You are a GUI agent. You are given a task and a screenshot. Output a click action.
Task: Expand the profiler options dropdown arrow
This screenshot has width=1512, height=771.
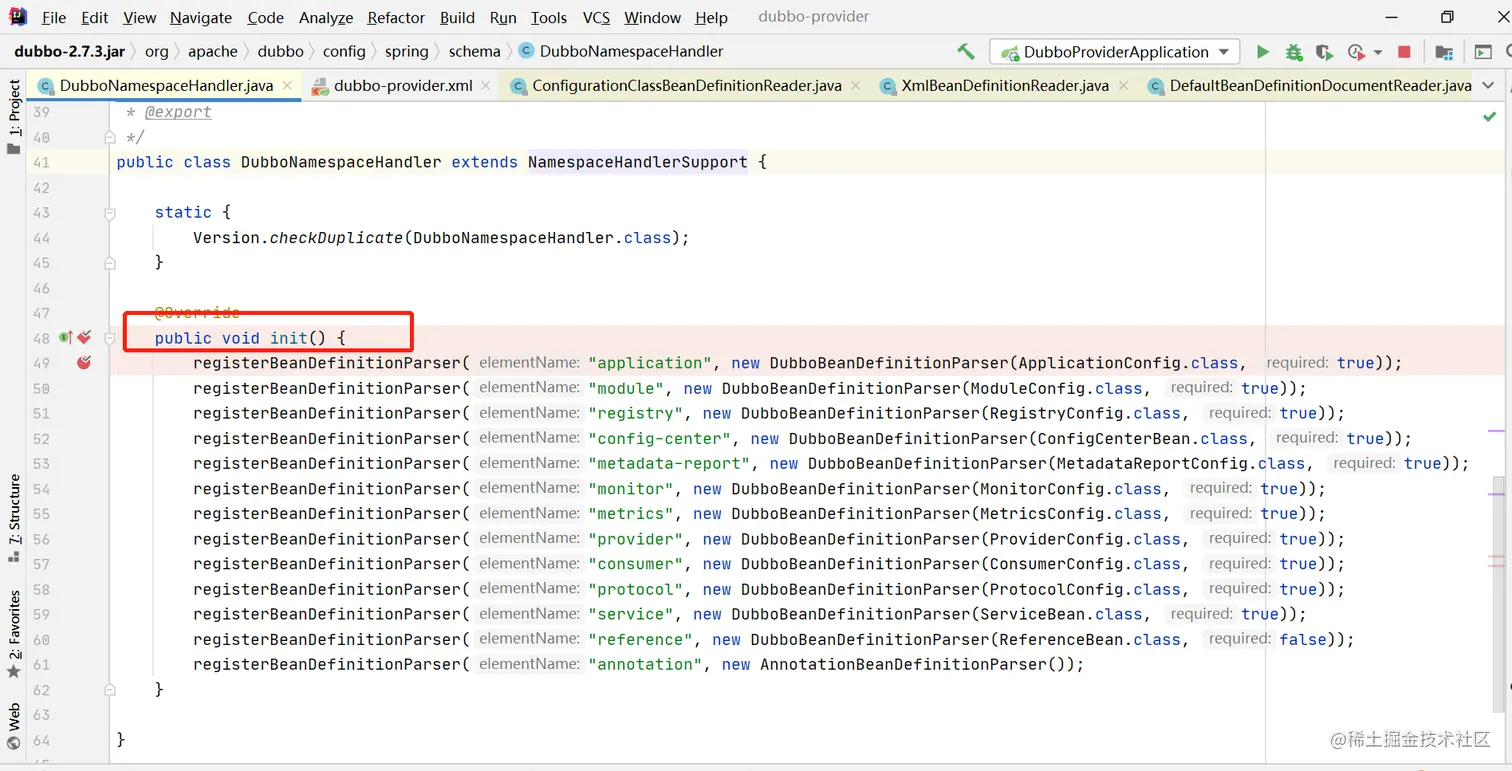pos(1377,52)
